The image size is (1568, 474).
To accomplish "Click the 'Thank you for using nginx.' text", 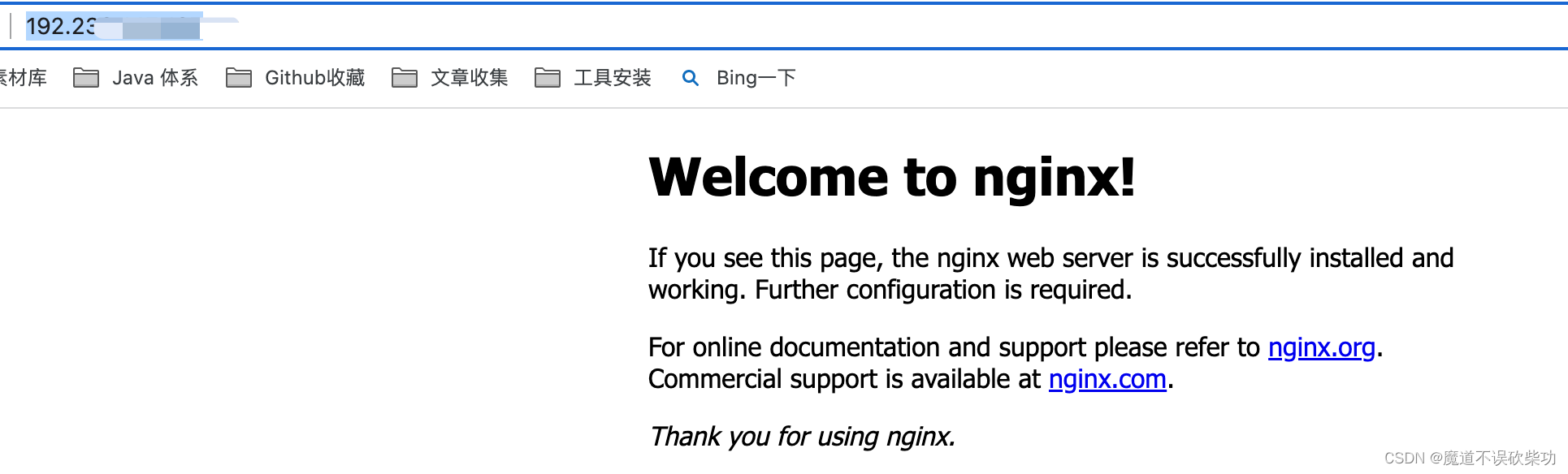I will (802, 437).
